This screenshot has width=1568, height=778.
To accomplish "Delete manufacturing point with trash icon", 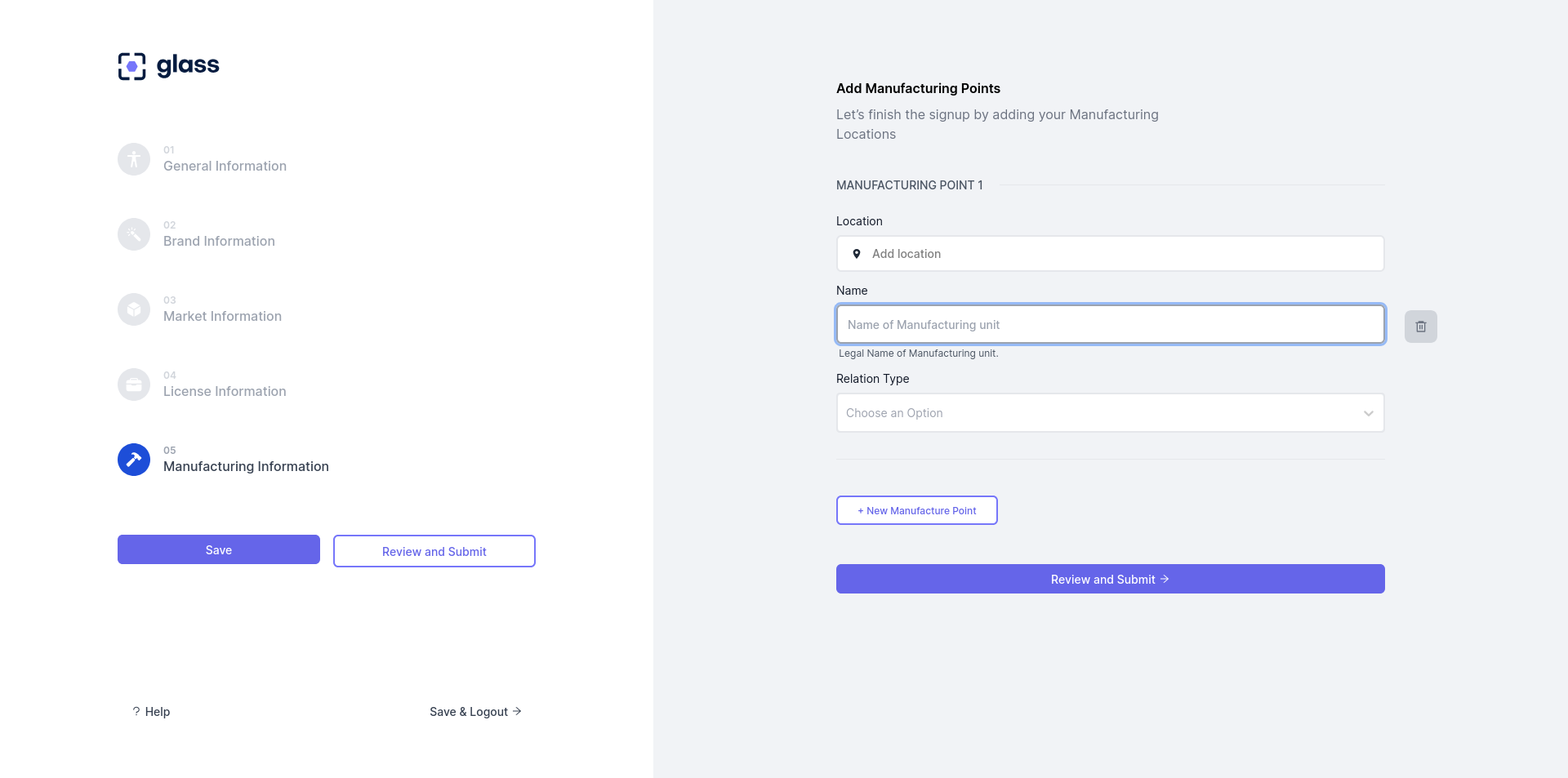I will pyautogui.click(x=1421, y=327).
